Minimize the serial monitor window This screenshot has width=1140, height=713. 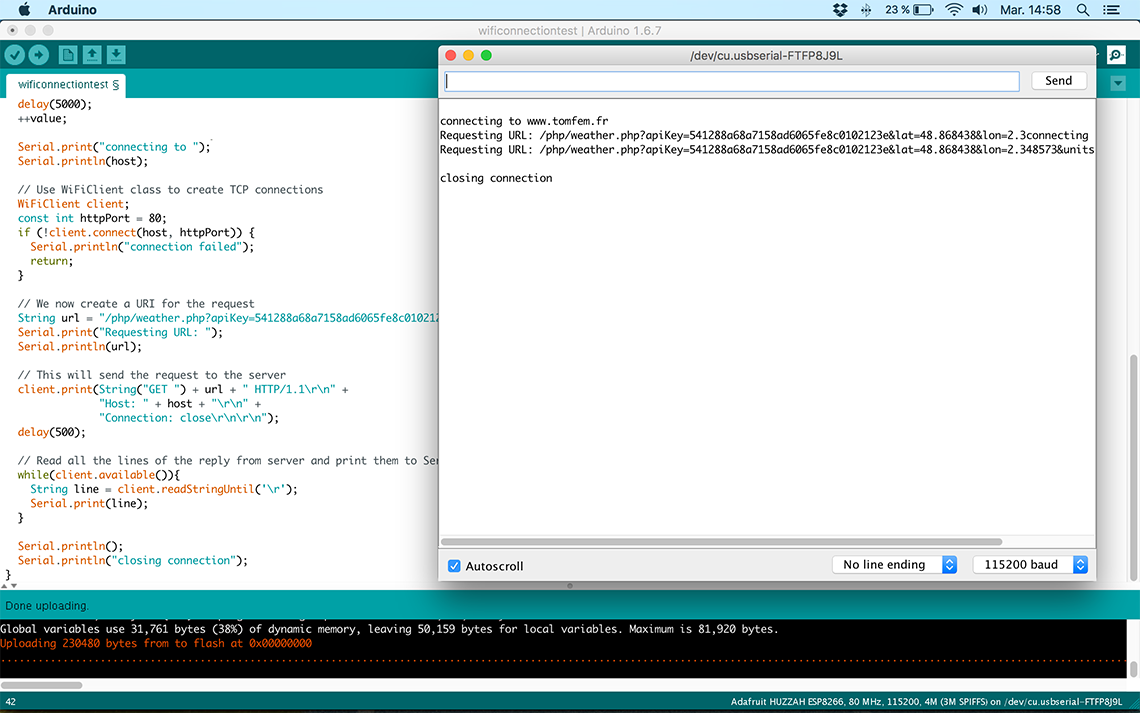(x=468, y=55)
